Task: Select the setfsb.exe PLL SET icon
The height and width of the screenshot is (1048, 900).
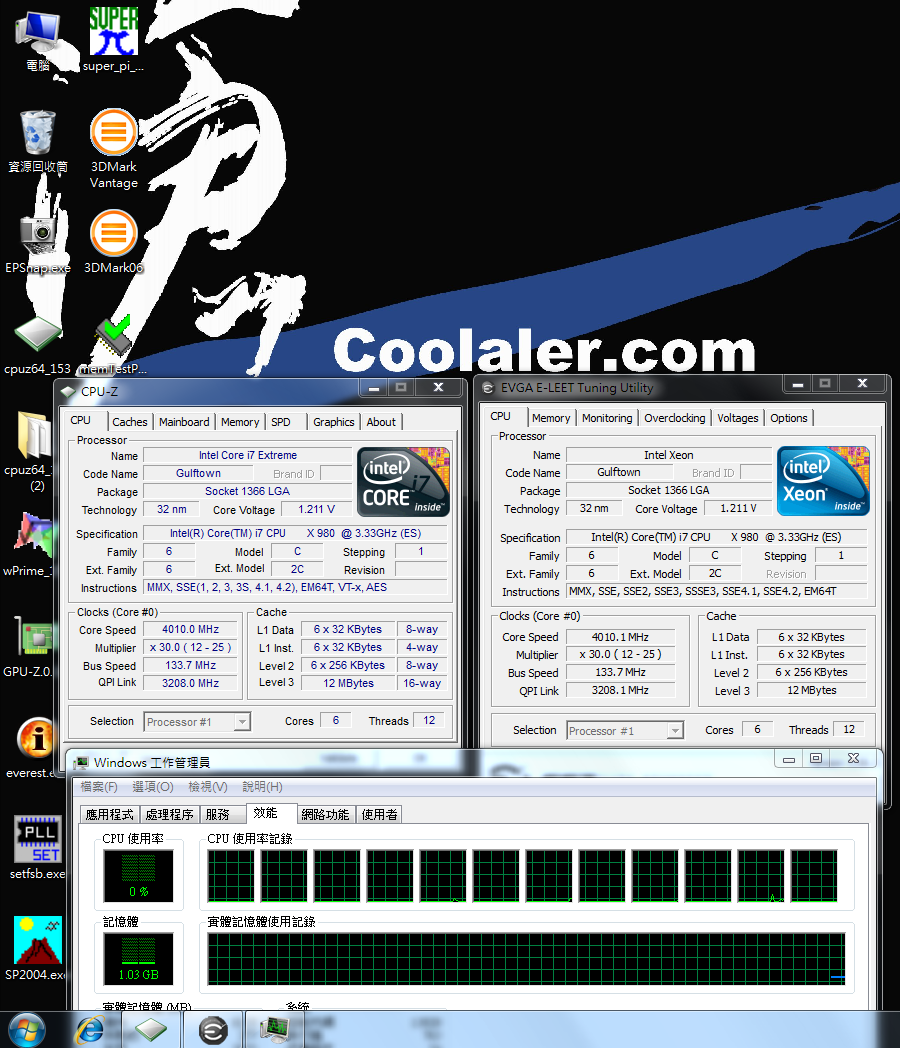Action: 37,847
